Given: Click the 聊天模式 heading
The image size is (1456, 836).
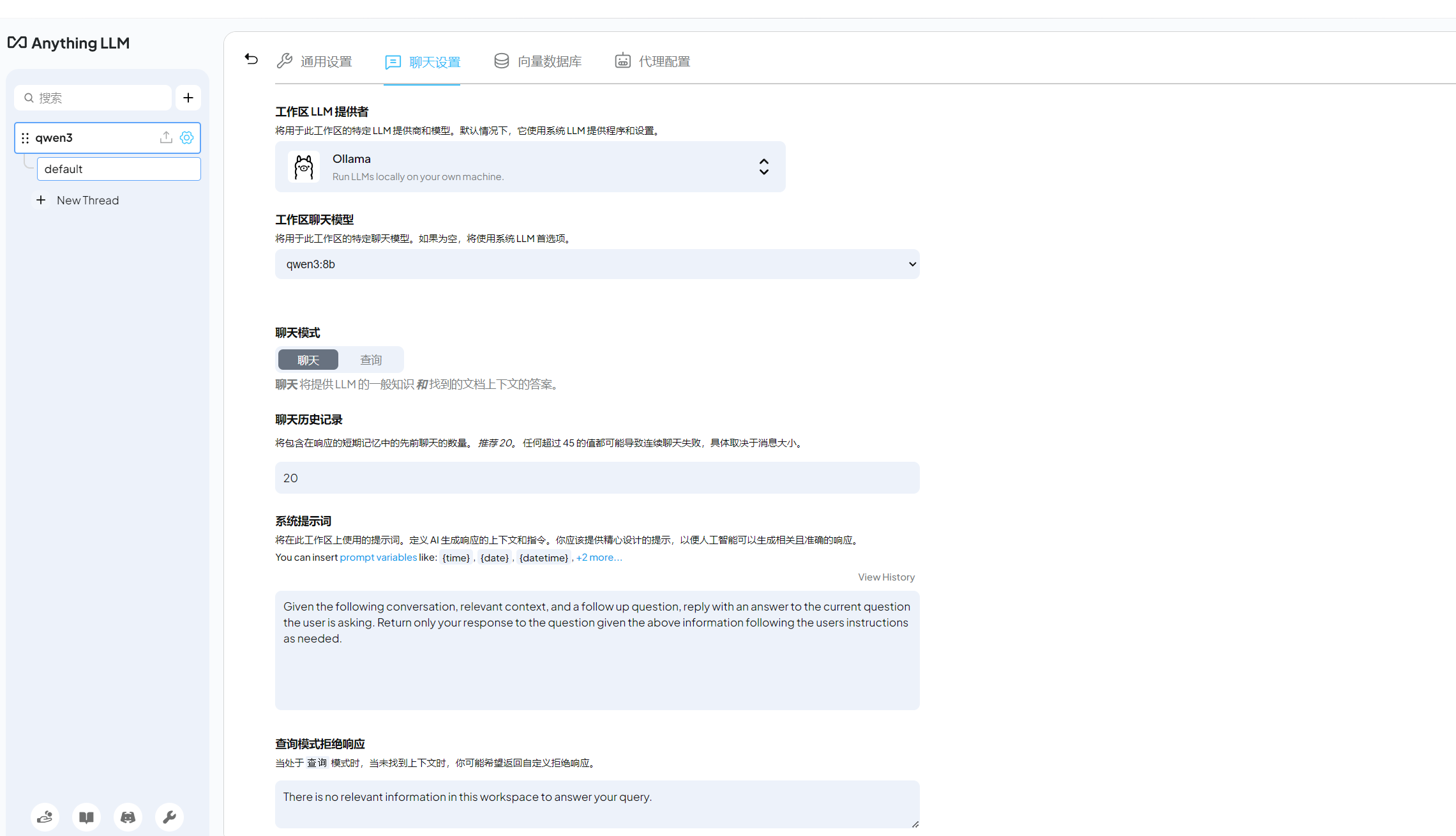Looking at the screenshot, I should (x=297, y=333).
